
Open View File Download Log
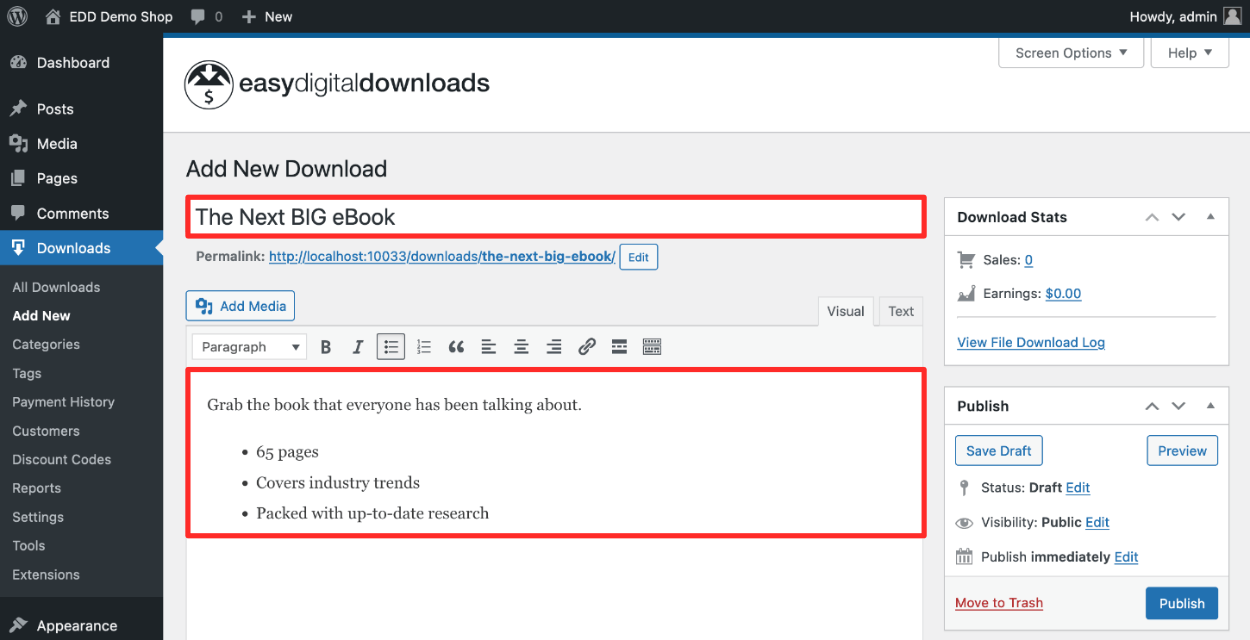click(x=1031, y=342)
